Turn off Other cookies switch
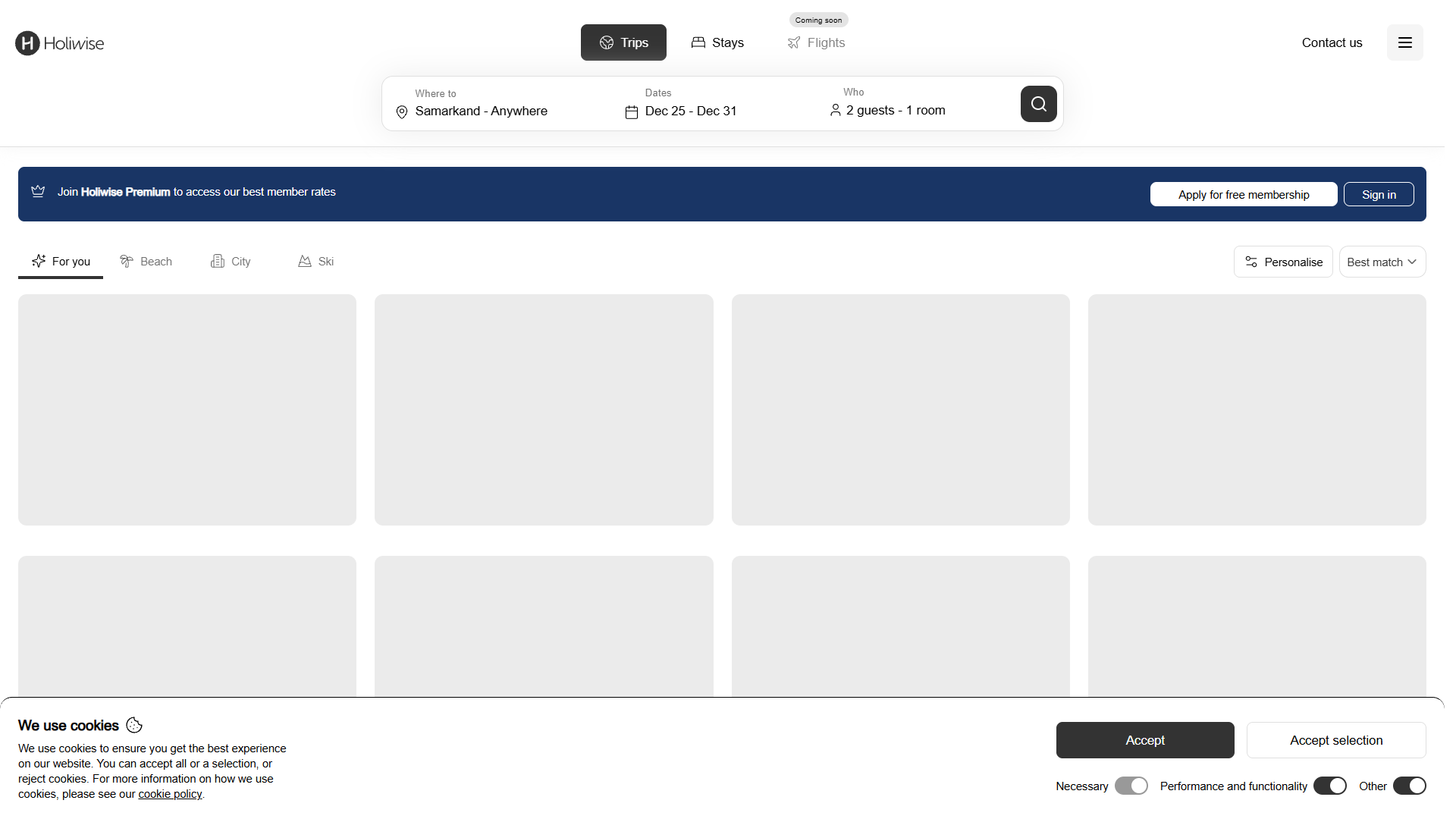 coord(1409,786)
